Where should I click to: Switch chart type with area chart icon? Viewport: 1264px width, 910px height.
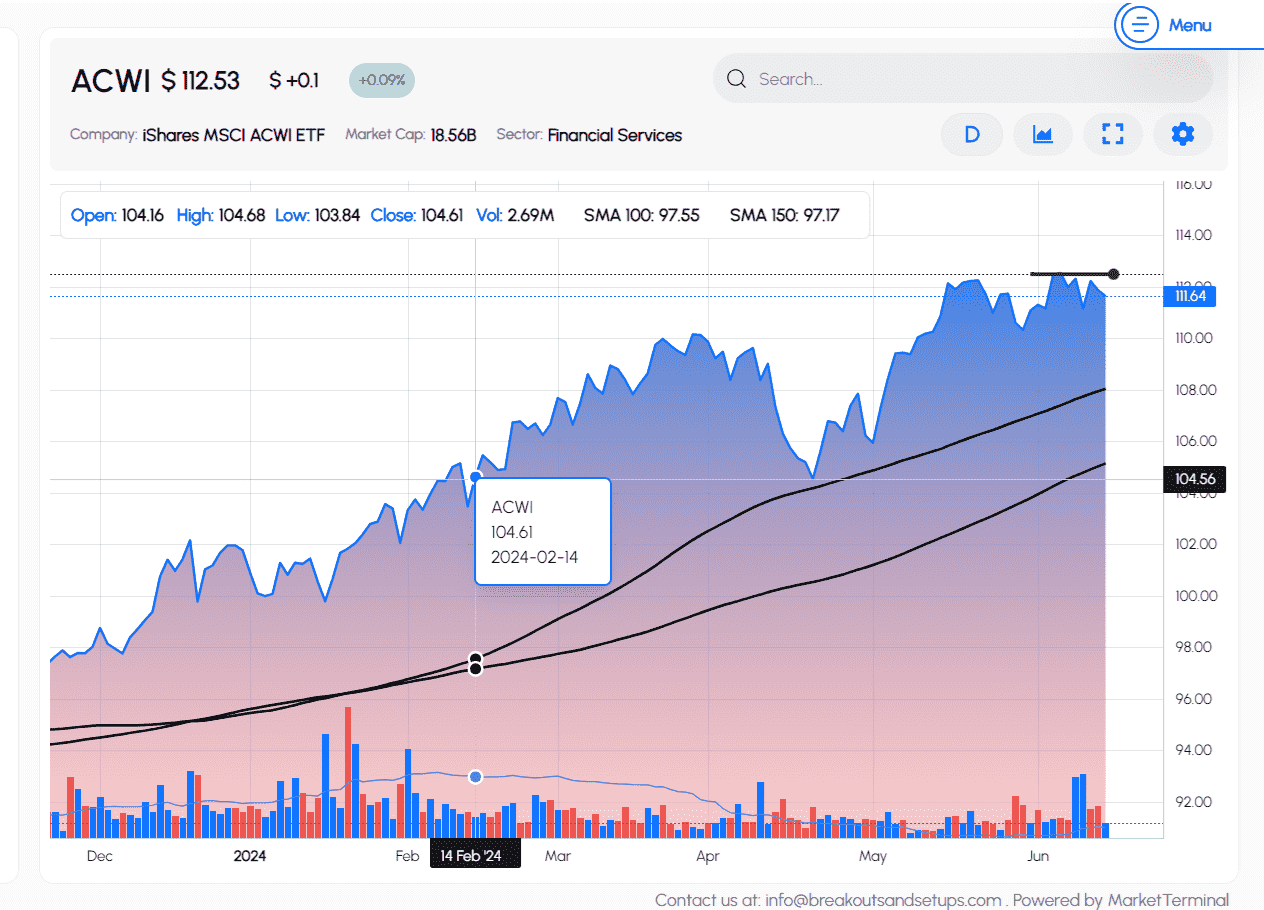pos(1042,134)
